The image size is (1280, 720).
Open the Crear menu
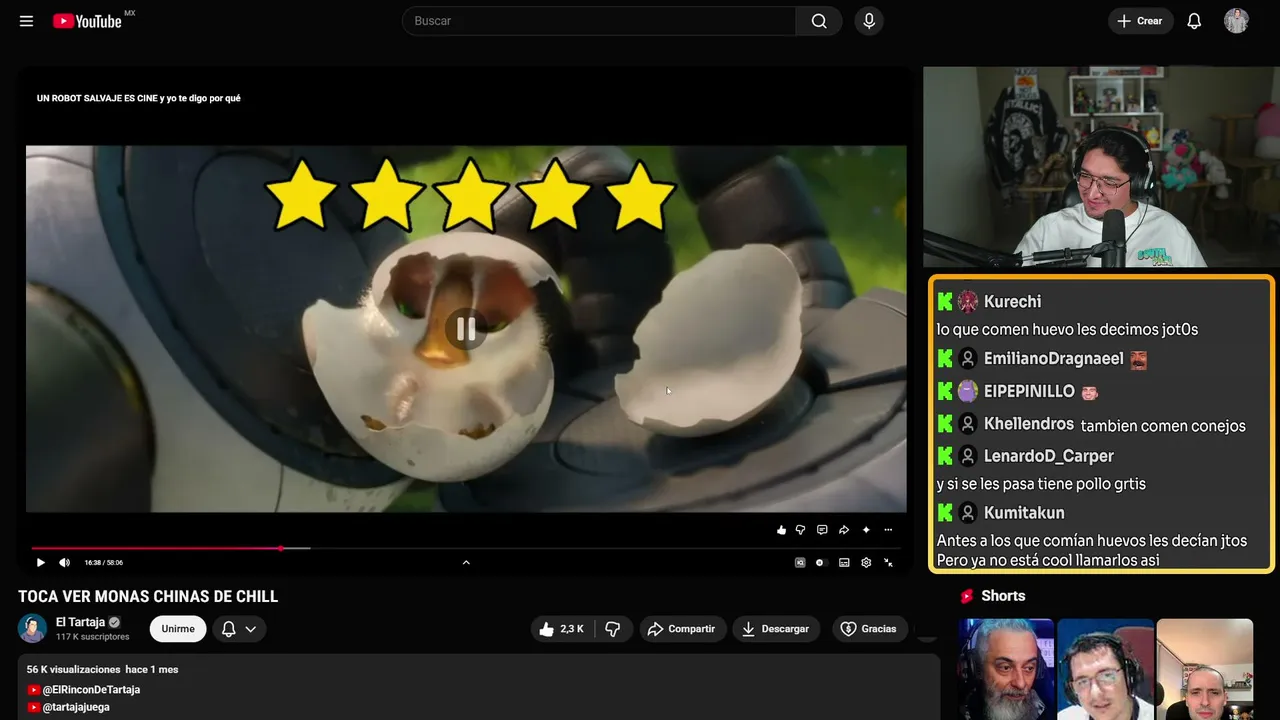(x=1140, y=21)
